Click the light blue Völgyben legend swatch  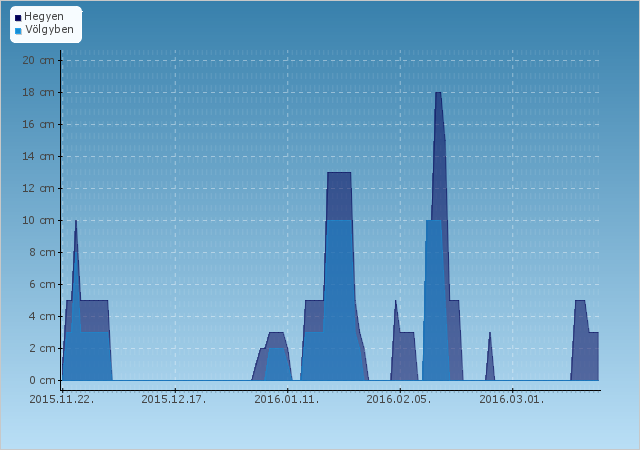(x=18, y=30)
